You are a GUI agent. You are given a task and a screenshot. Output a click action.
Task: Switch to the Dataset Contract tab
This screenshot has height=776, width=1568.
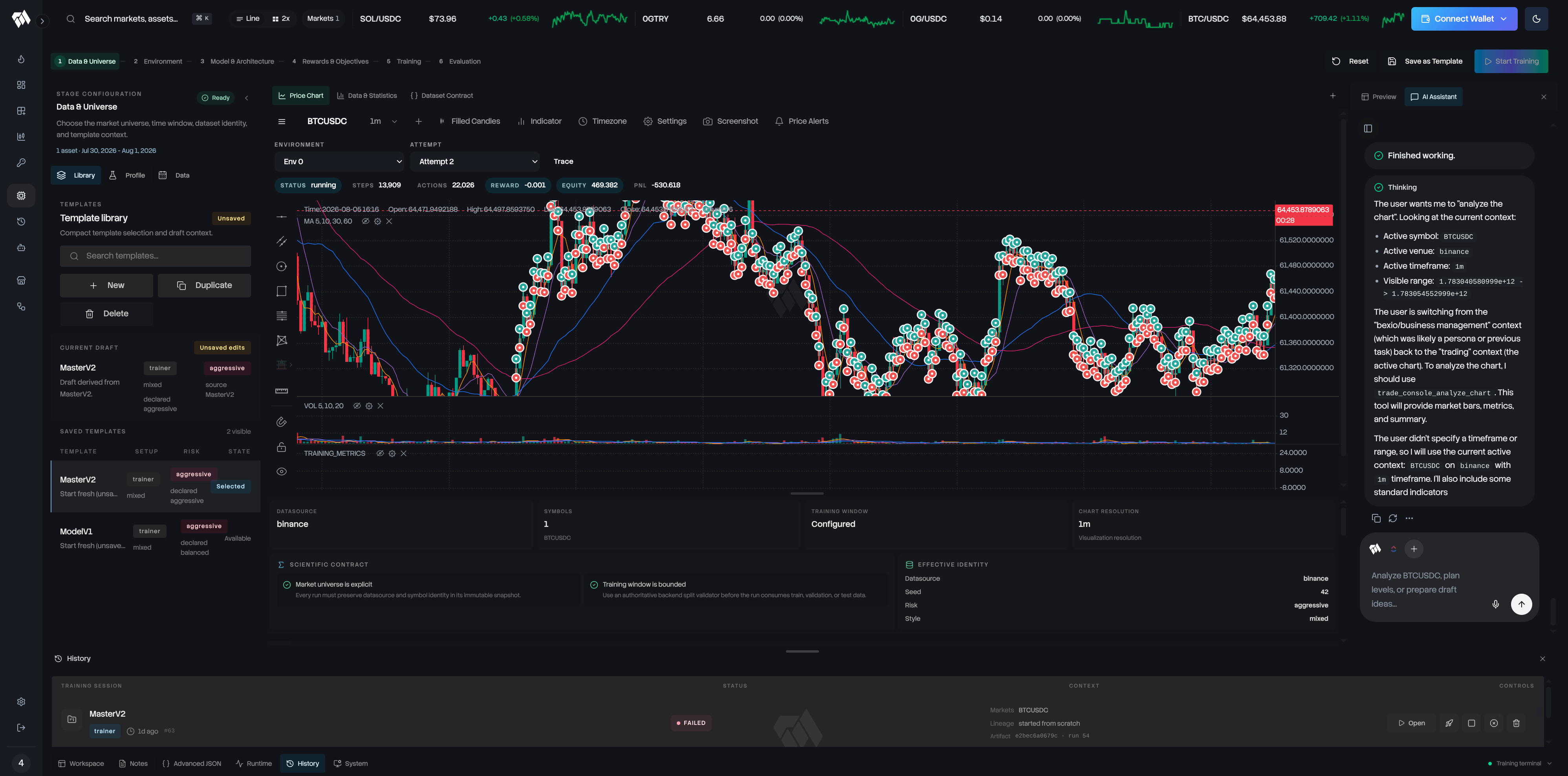442,95
